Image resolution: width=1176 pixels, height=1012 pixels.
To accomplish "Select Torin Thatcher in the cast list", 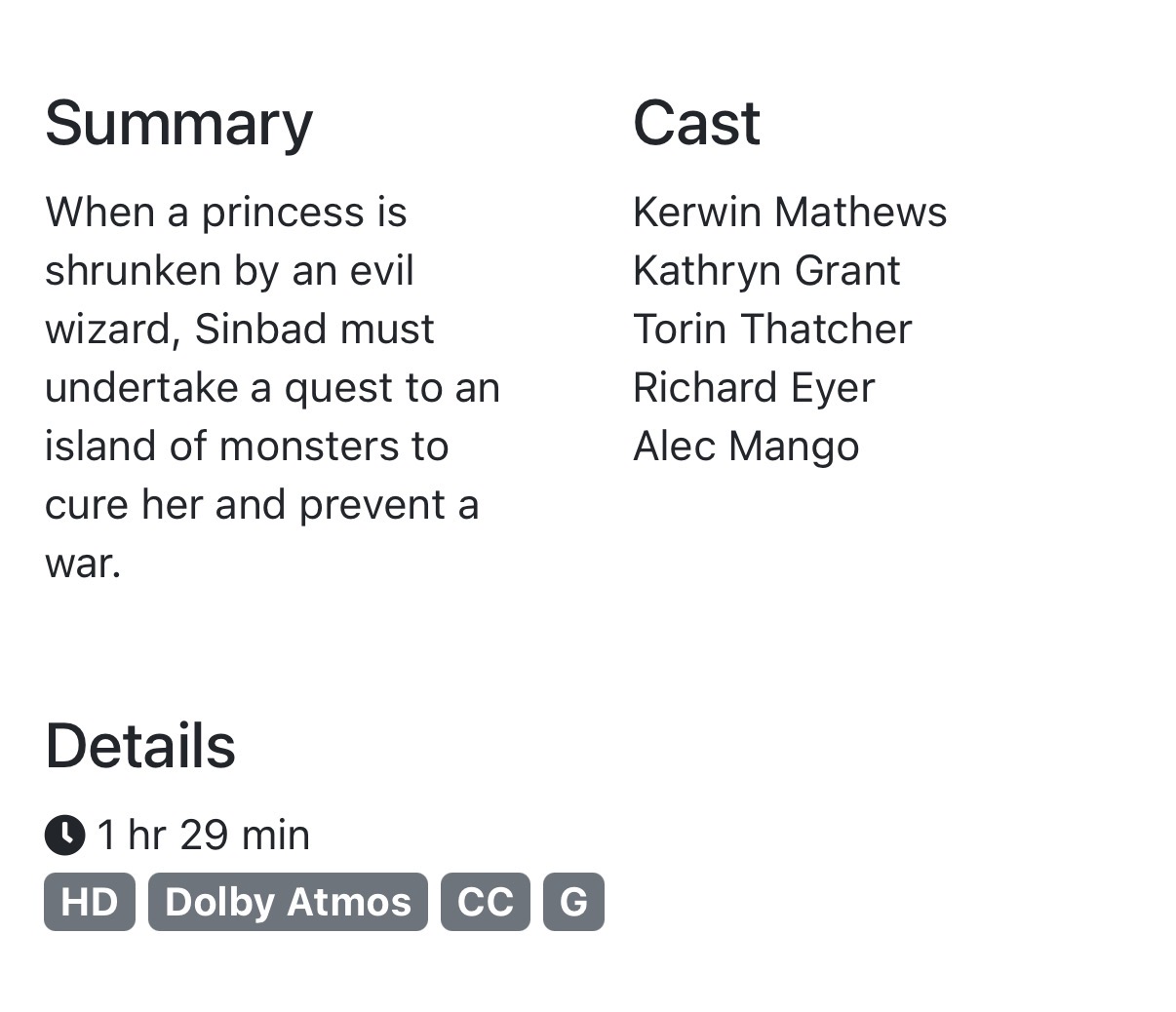I will coord(771,330).
